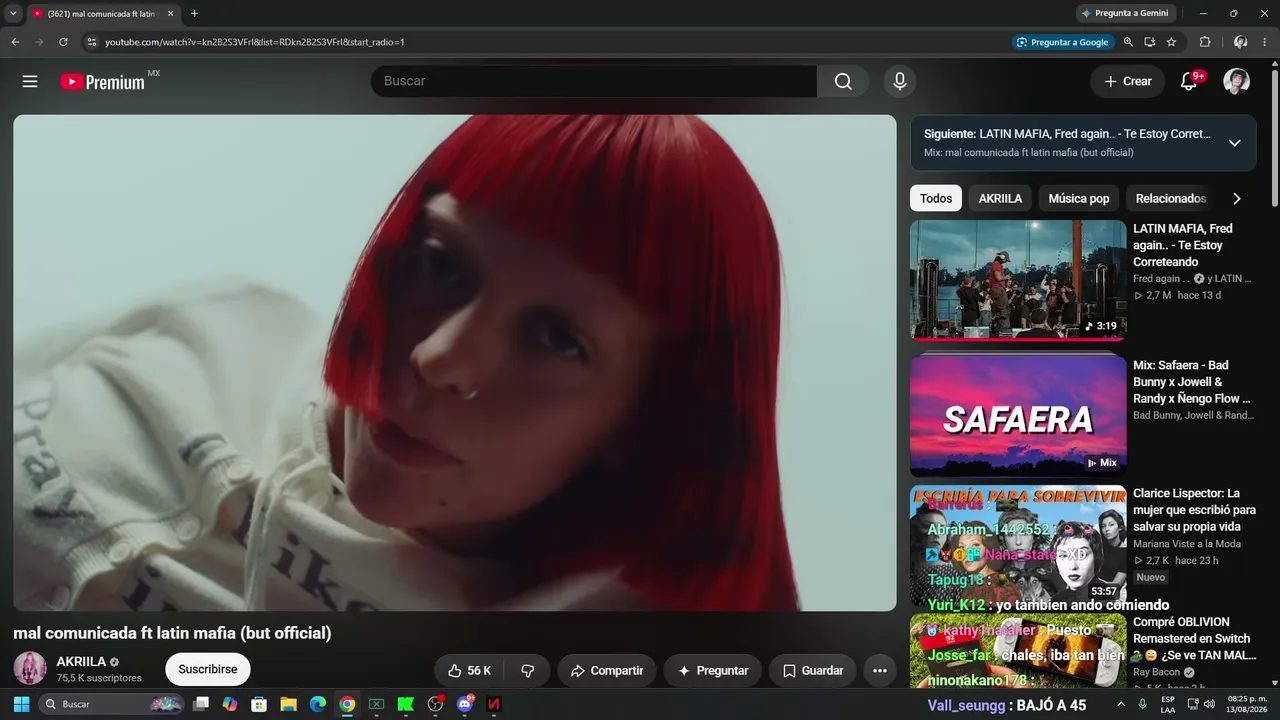
Task: Open Discord from the taskbar
Action: pos(464,704)
